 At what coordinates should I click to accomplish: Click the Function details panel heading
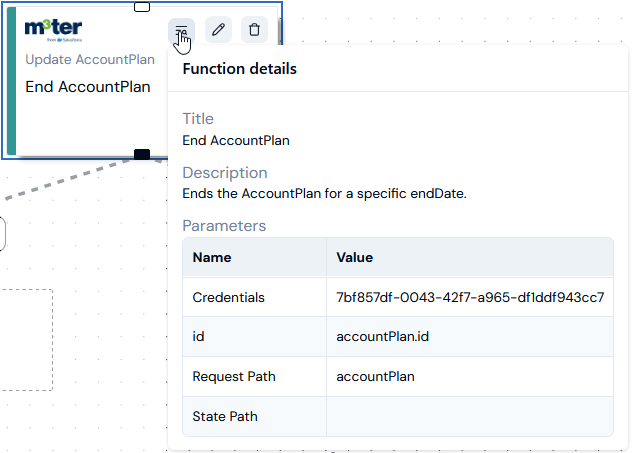click(x=239, y=69)
